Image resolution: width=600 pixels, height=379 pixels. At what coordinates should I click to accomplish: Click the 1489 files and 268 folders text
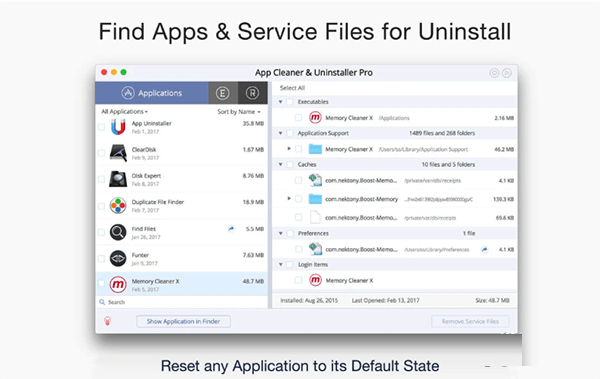coord(442,133)
